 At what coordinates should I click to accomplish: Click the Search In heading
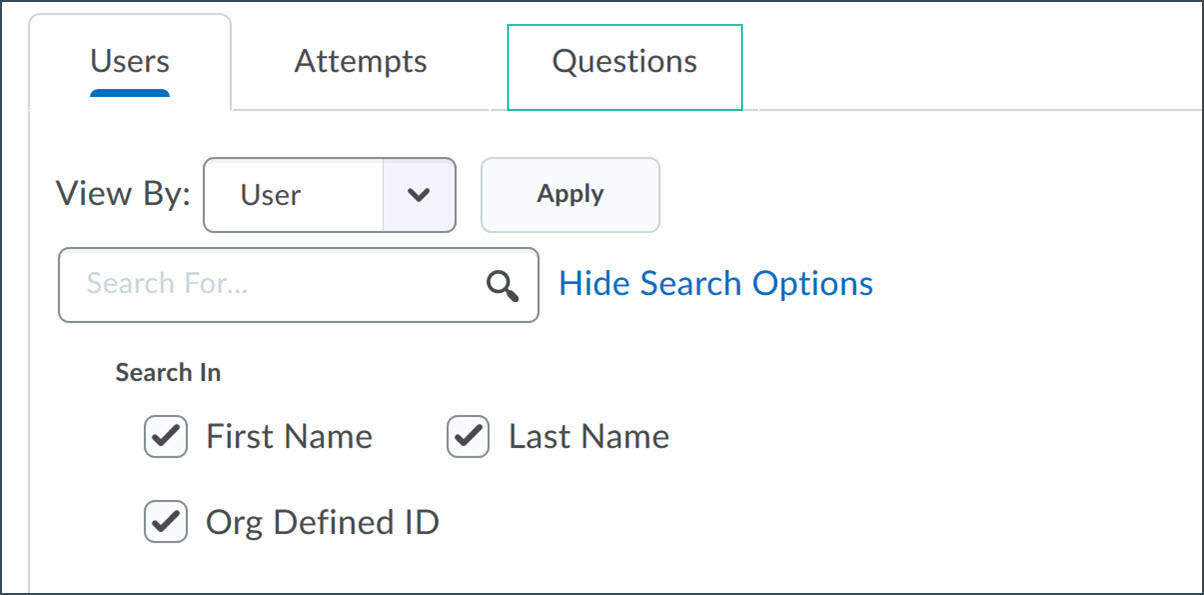point(168,373)
